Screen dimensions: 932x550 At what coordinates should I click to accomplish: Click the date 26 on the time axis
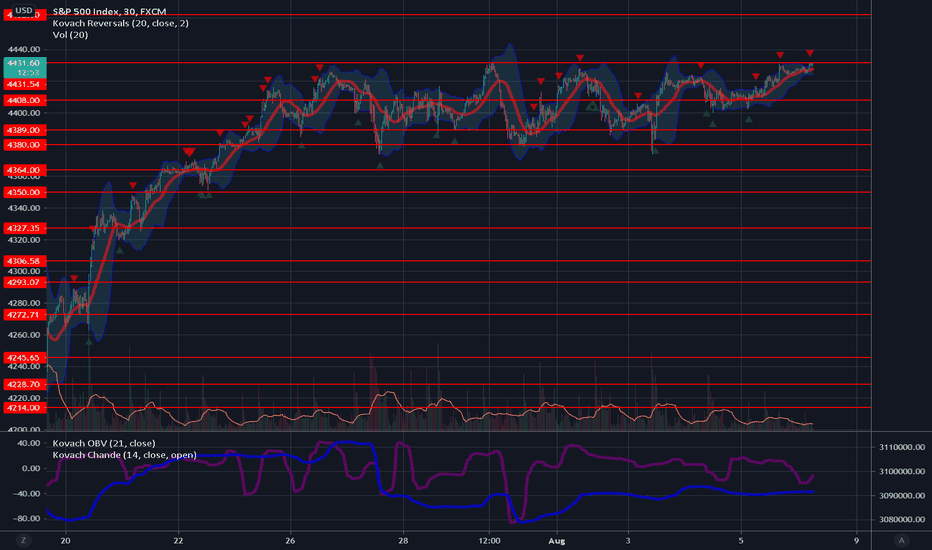[290, 541]
